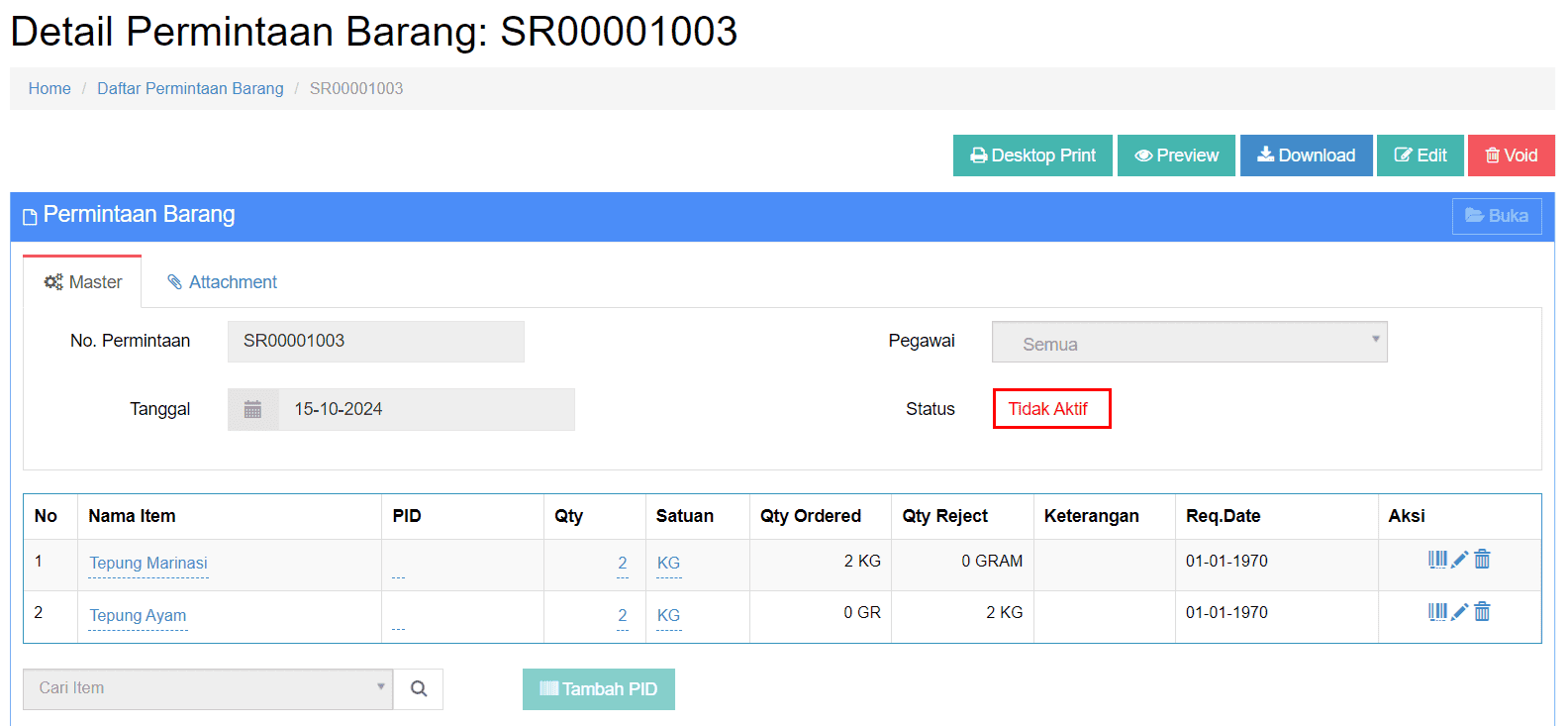The height and width of the screenshot is (726, 1568).
Task: Void this request with Void button
Action: (1511, 156)
